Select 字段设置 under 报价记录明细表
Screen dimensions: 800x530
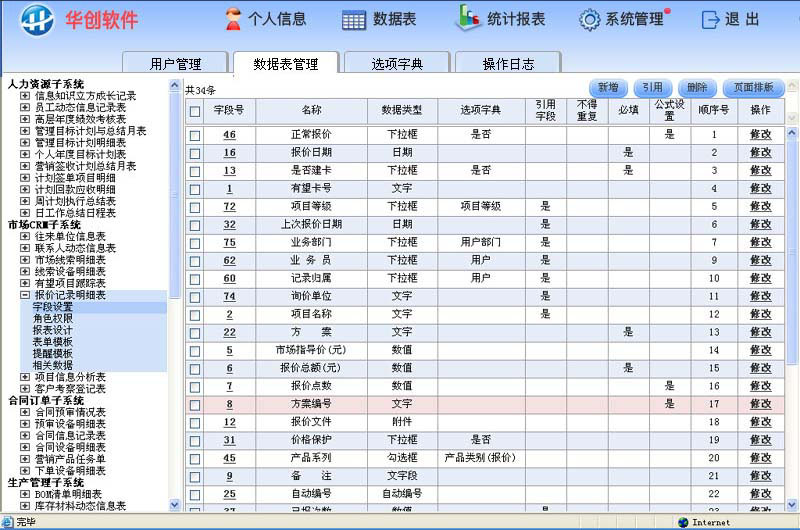click(x=53, y=307)
